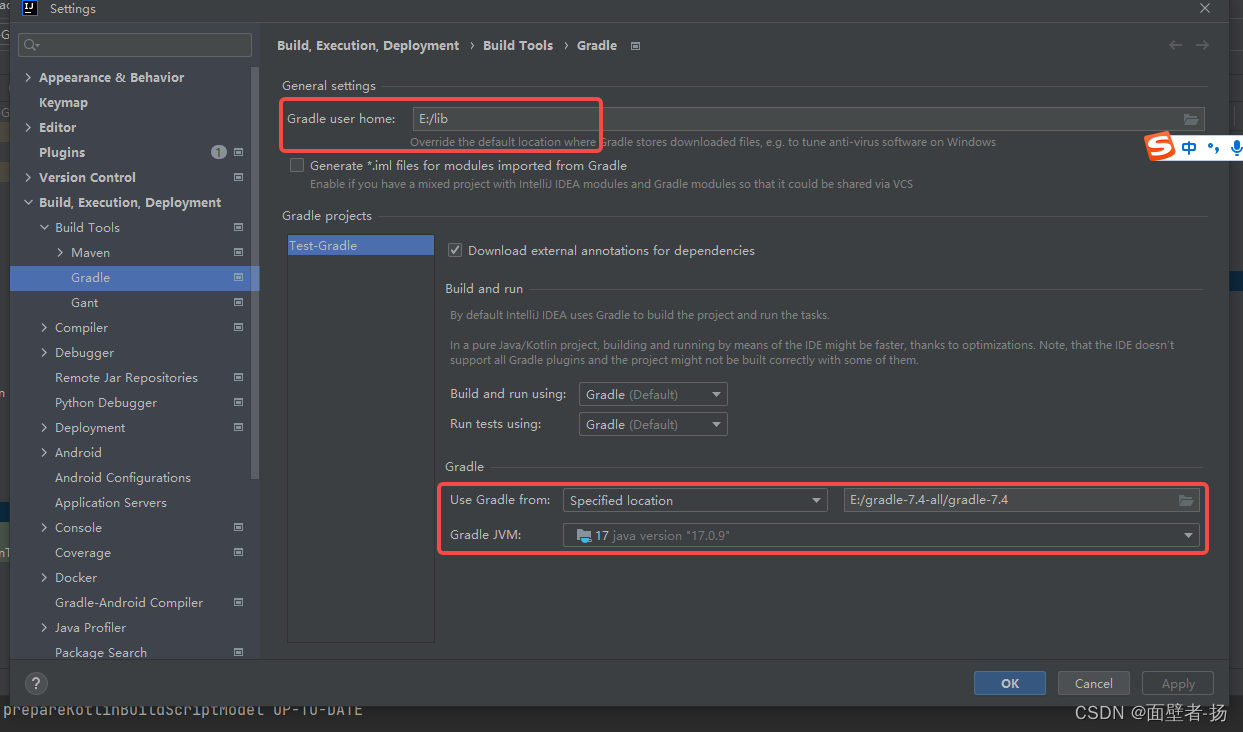This screenshot has width=1243, height=732.
Task: Open Android Configurations settings
Action: click(x=123, y=477)
